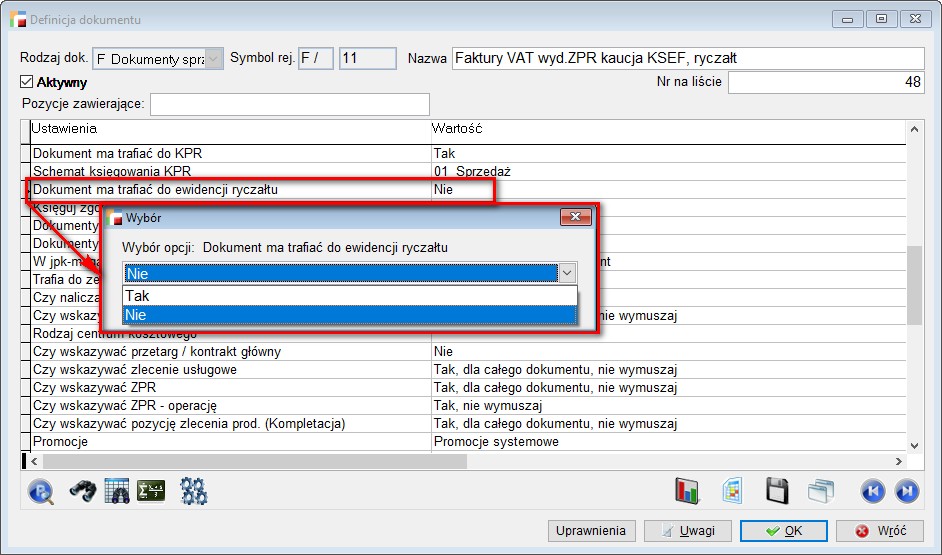Viewport: 942px width, 555px height.
Task: Collapse the Wybór opcji combo box arrow
Action: 567,273
